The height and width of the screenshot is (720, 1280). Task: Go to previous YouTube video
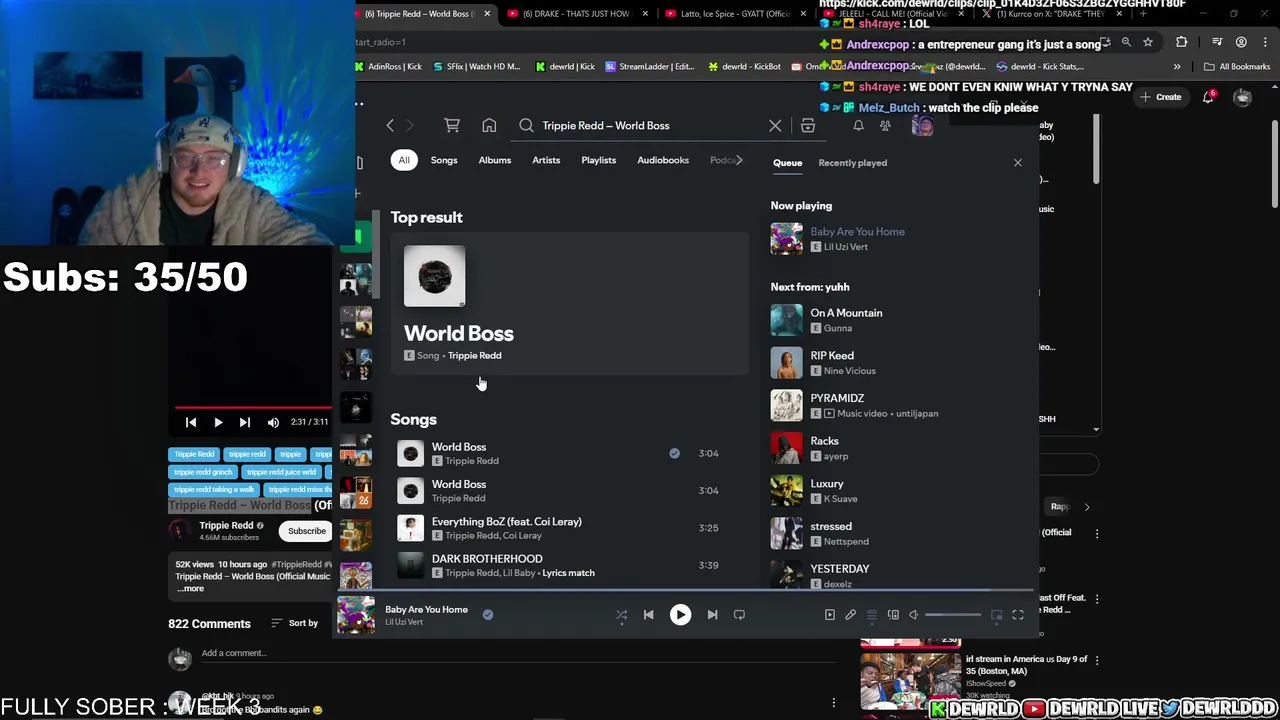pyautogui.click(x=191, y=423)
